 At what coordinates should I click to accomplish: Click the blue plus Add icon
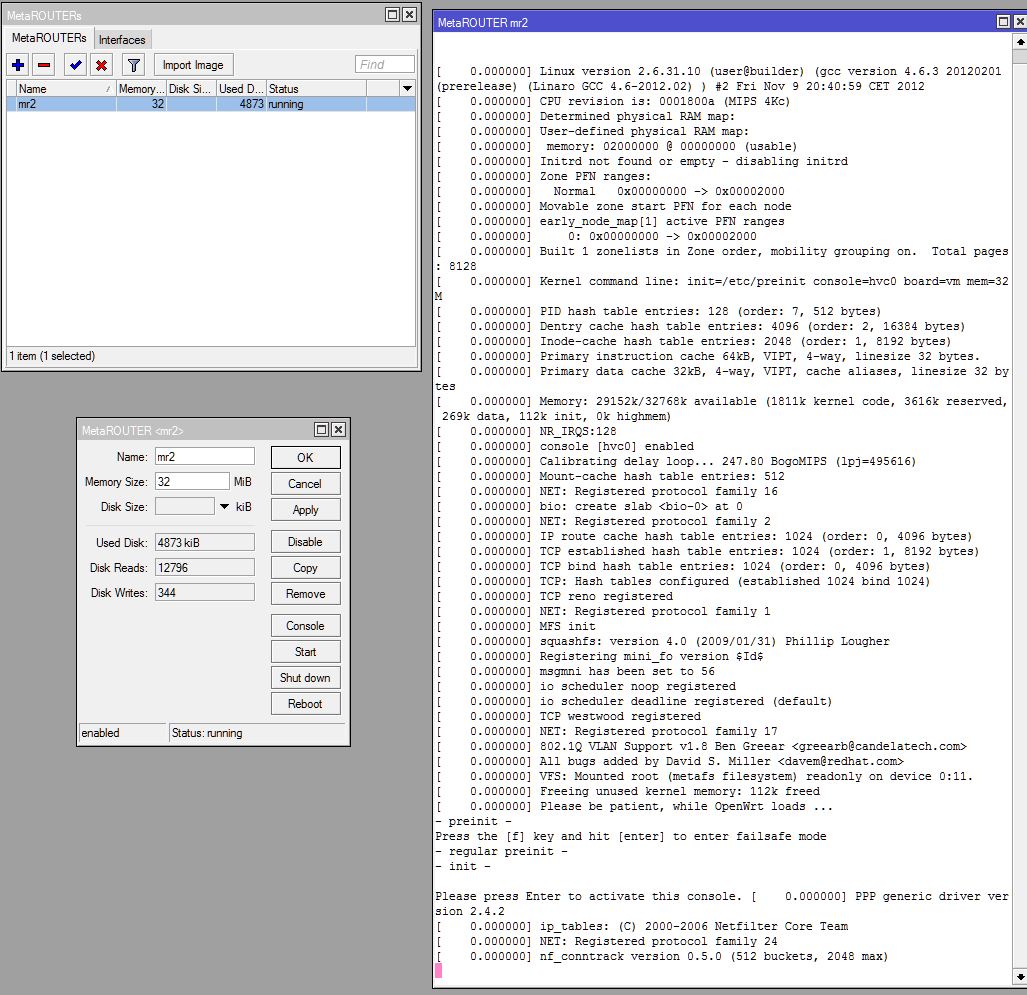click(18, 65)
